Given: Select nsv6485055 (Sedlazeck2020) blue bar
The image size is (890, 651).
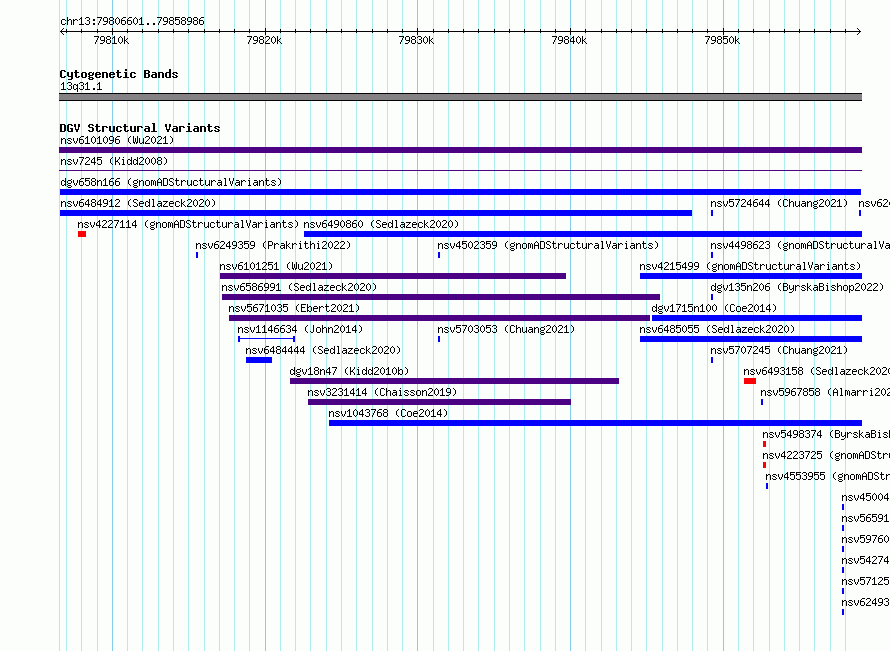Looking at the screenshot, I should (751, 339).
